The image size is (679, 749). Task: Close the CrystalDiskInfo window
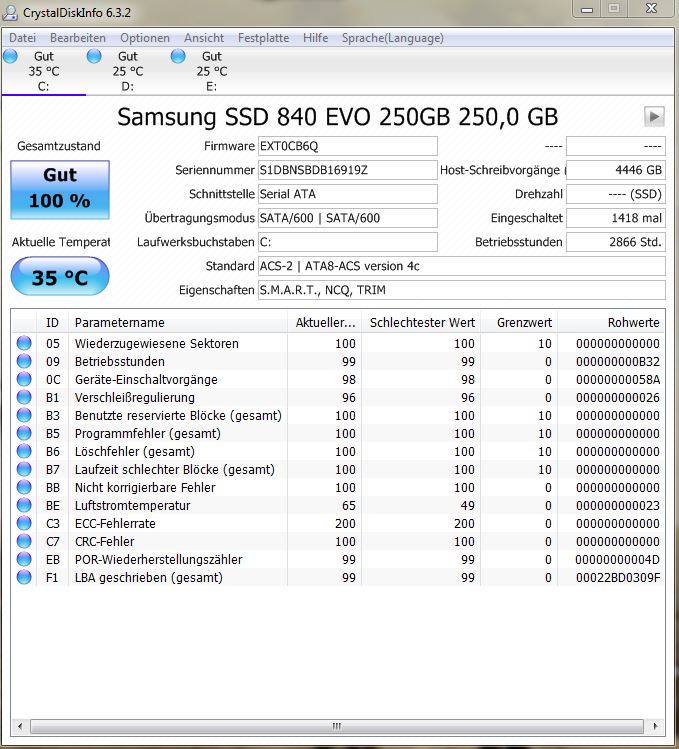pyautogui.click(x=652, y=9)
